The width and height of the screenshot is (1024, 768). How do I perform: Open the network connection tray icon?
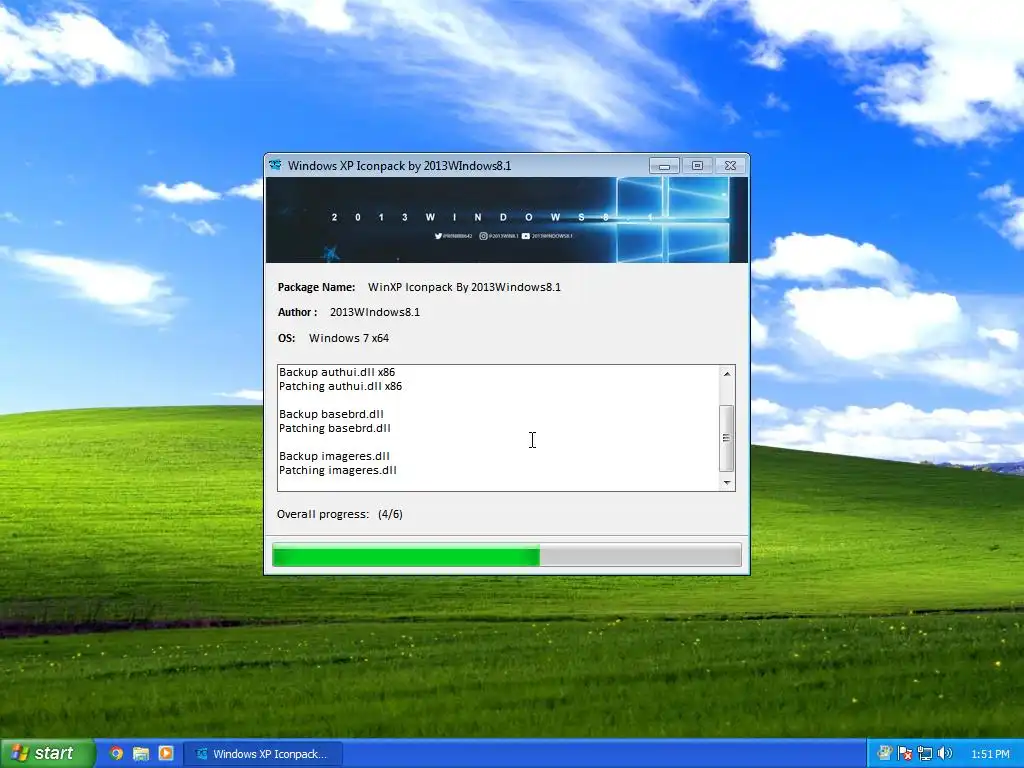[925, 754]
